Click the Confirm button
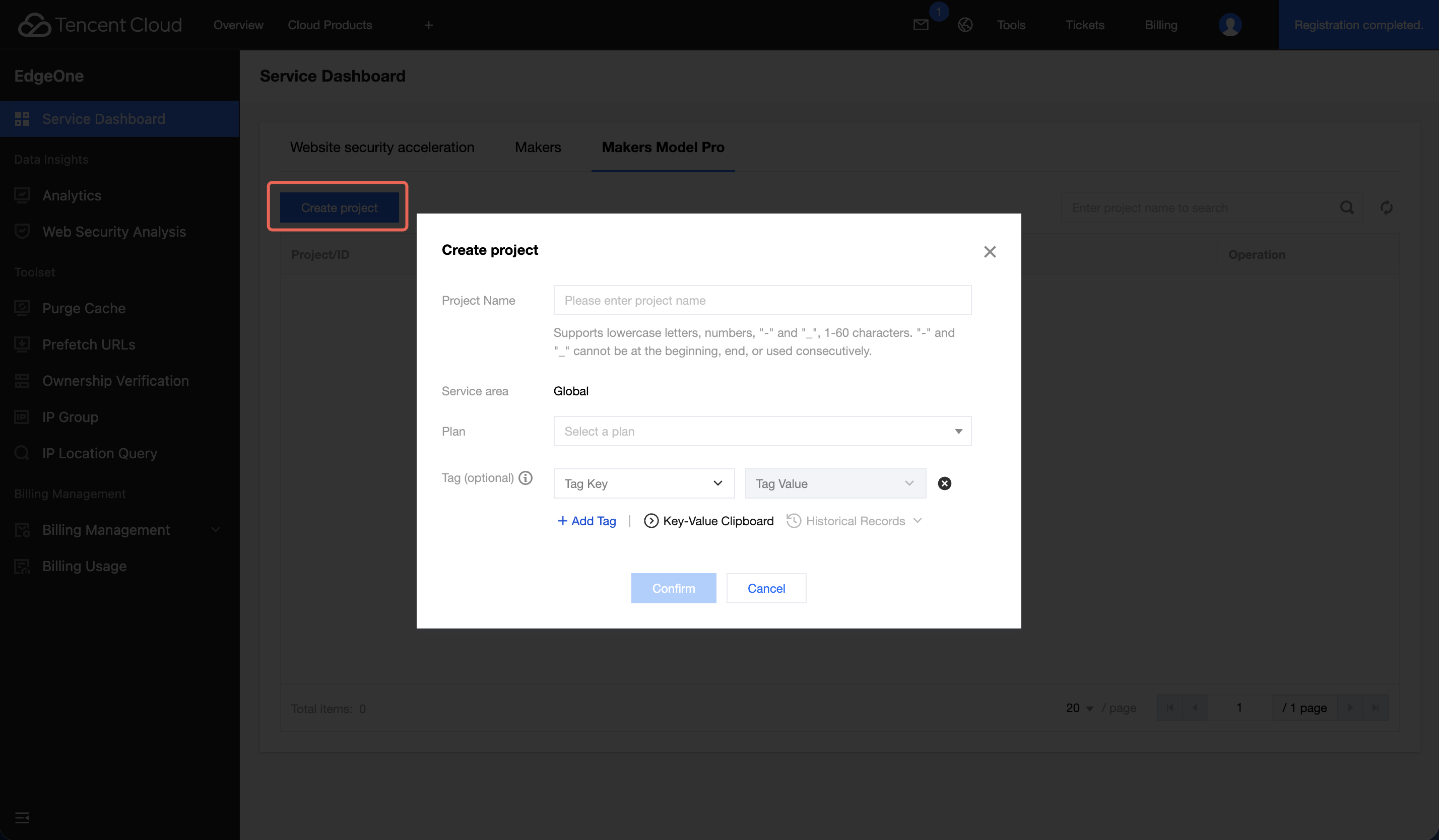The image size is (1439, 840). tap(673, 588)
